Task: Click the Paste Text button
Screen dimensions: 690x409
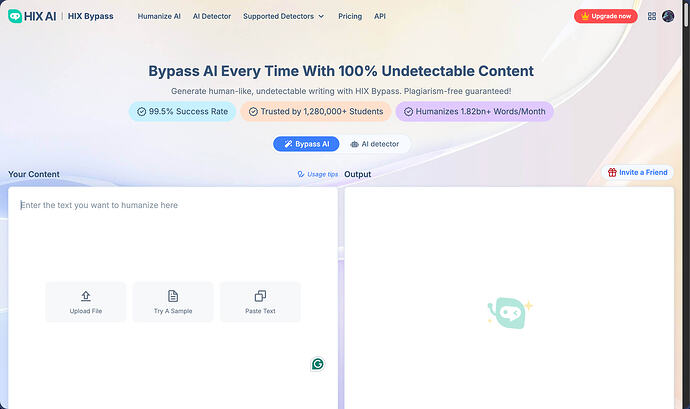Action: point(260,302)
